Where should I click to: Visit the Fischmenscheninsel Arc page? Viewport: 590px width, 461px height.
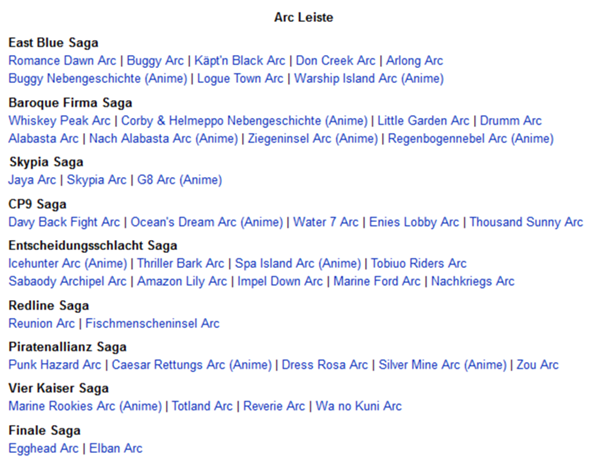click(x=152, y=324)
